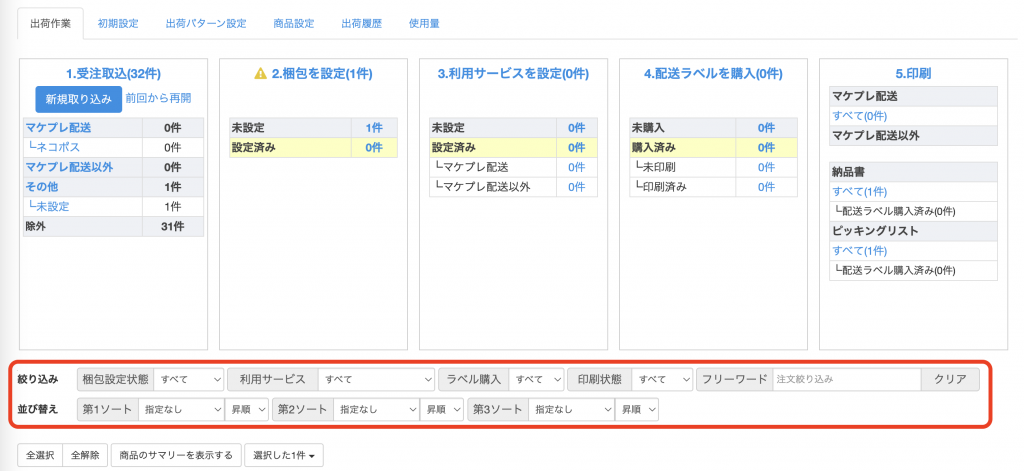Click 0件 count for └印刷済み row

pyautogui.click(x=767, y=187)
